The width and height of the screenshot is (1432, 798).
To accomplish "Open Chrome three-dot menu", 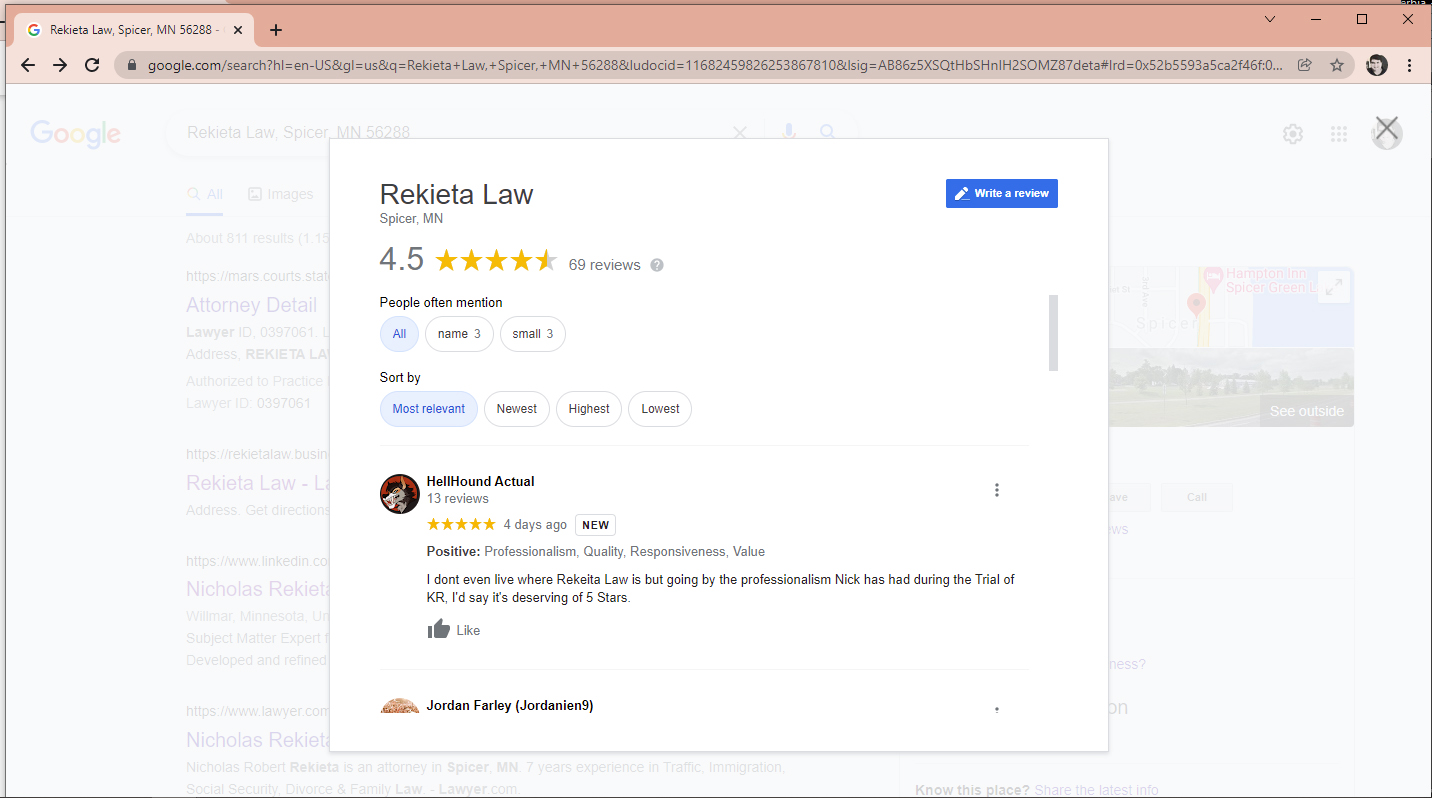I will click(1410, 65).
